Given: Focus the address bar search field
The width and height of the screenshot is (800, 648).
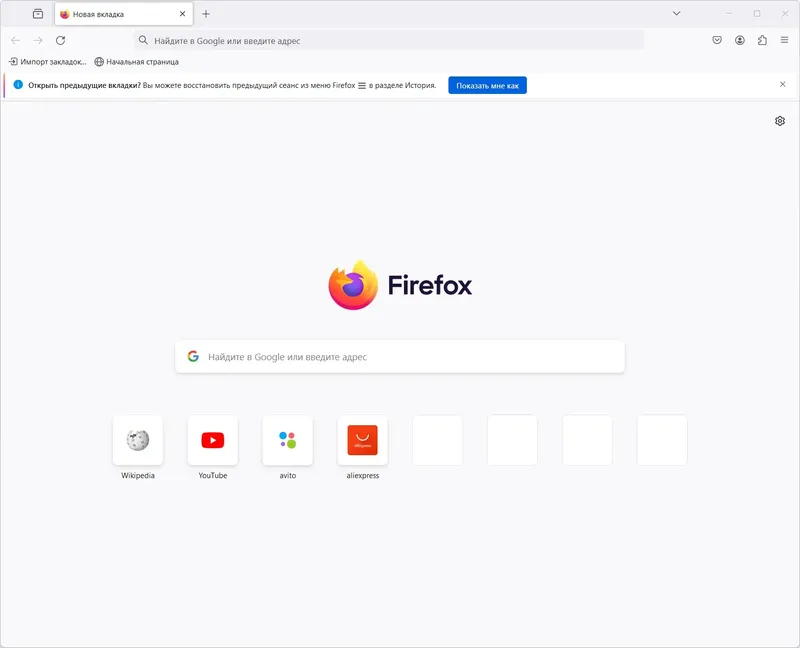Looking at the screenshot, I should pos(389,40).
